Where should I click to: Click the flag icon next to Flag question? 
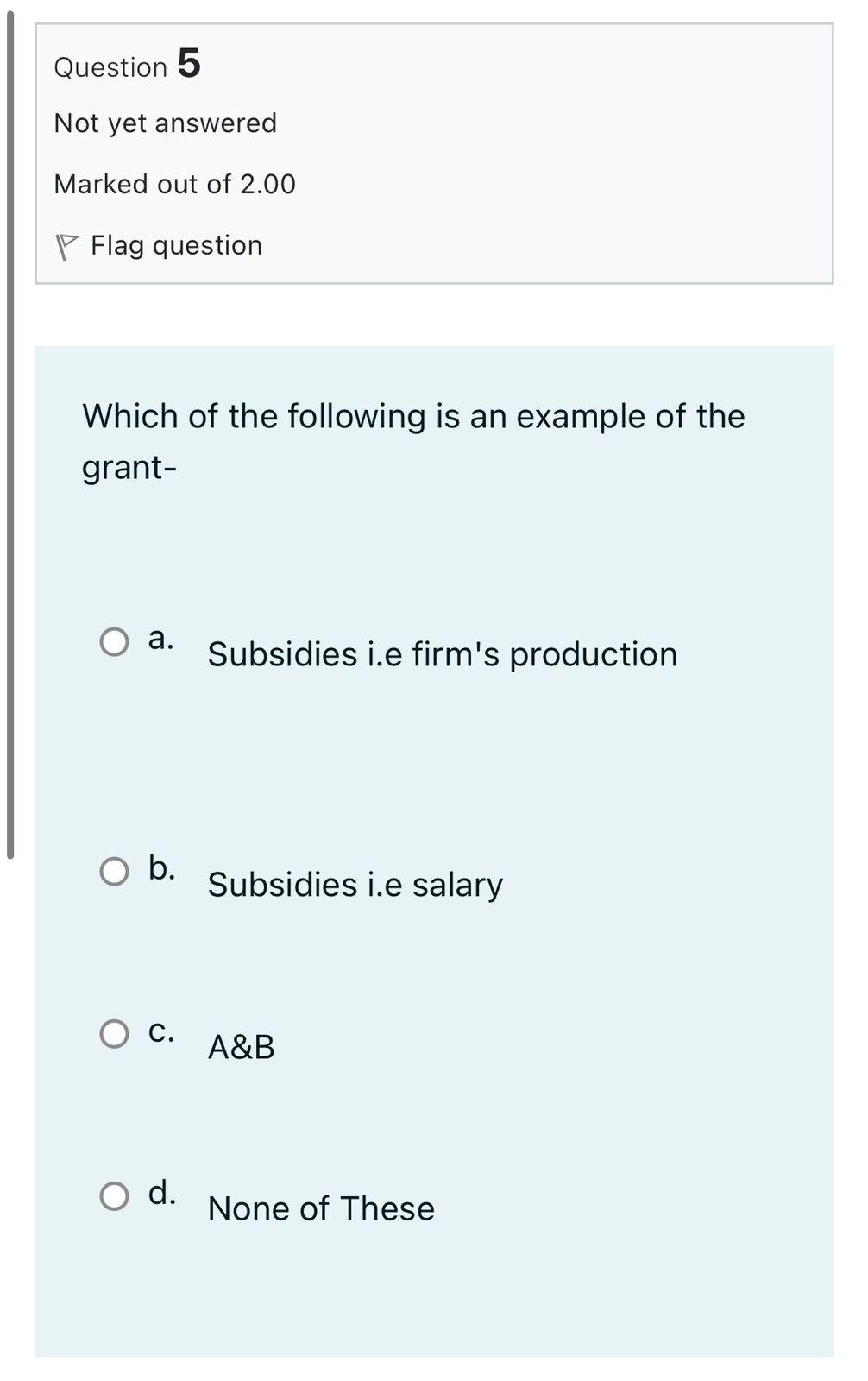tap(67, 244)
